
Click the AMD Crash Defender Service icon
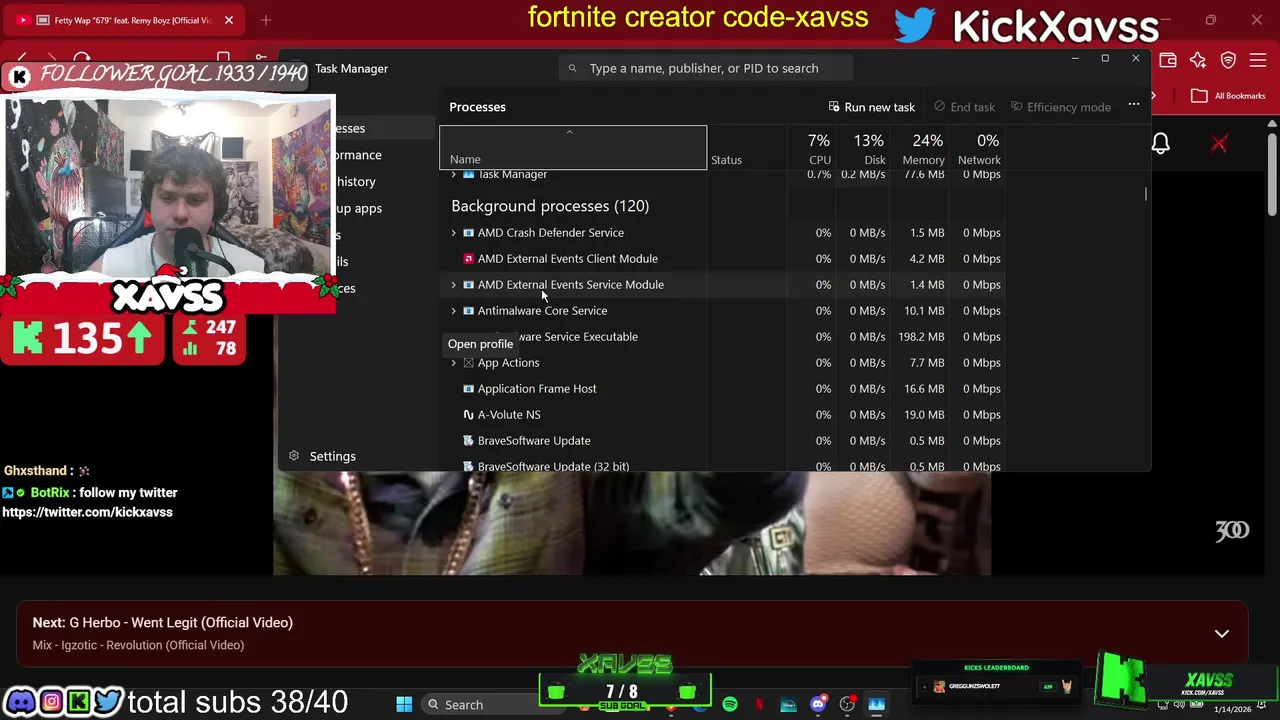[468, 233]
